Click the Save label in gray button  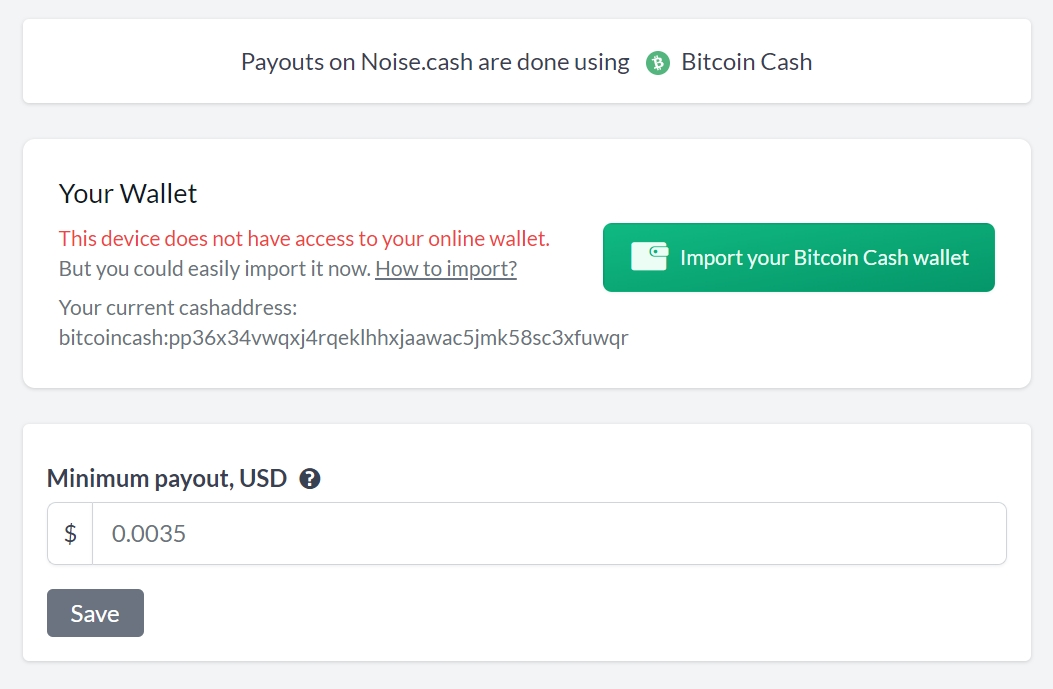(x=95, y=613)
